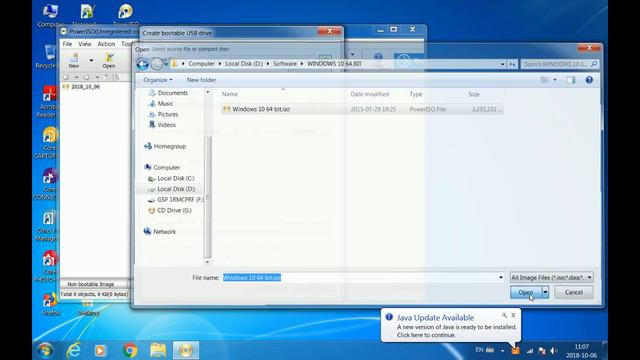
Task: Close the Java update balloon
Action: click(513, 315)
